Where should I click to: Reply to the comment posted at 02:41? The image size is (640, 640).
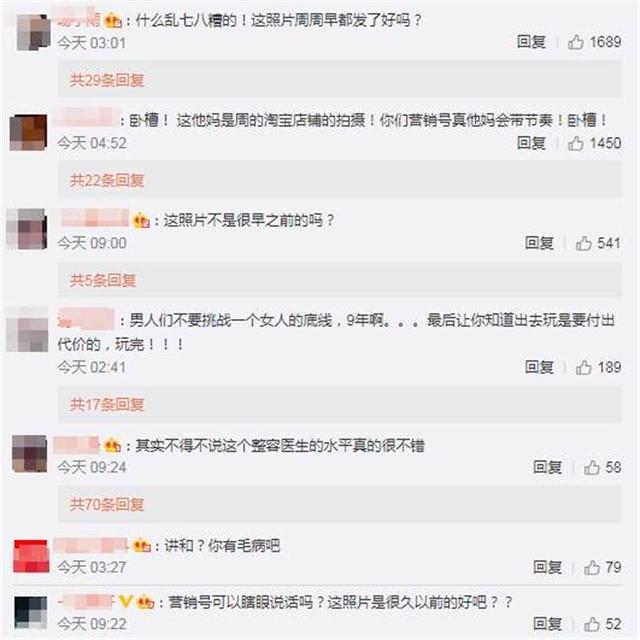coord(539,367)
